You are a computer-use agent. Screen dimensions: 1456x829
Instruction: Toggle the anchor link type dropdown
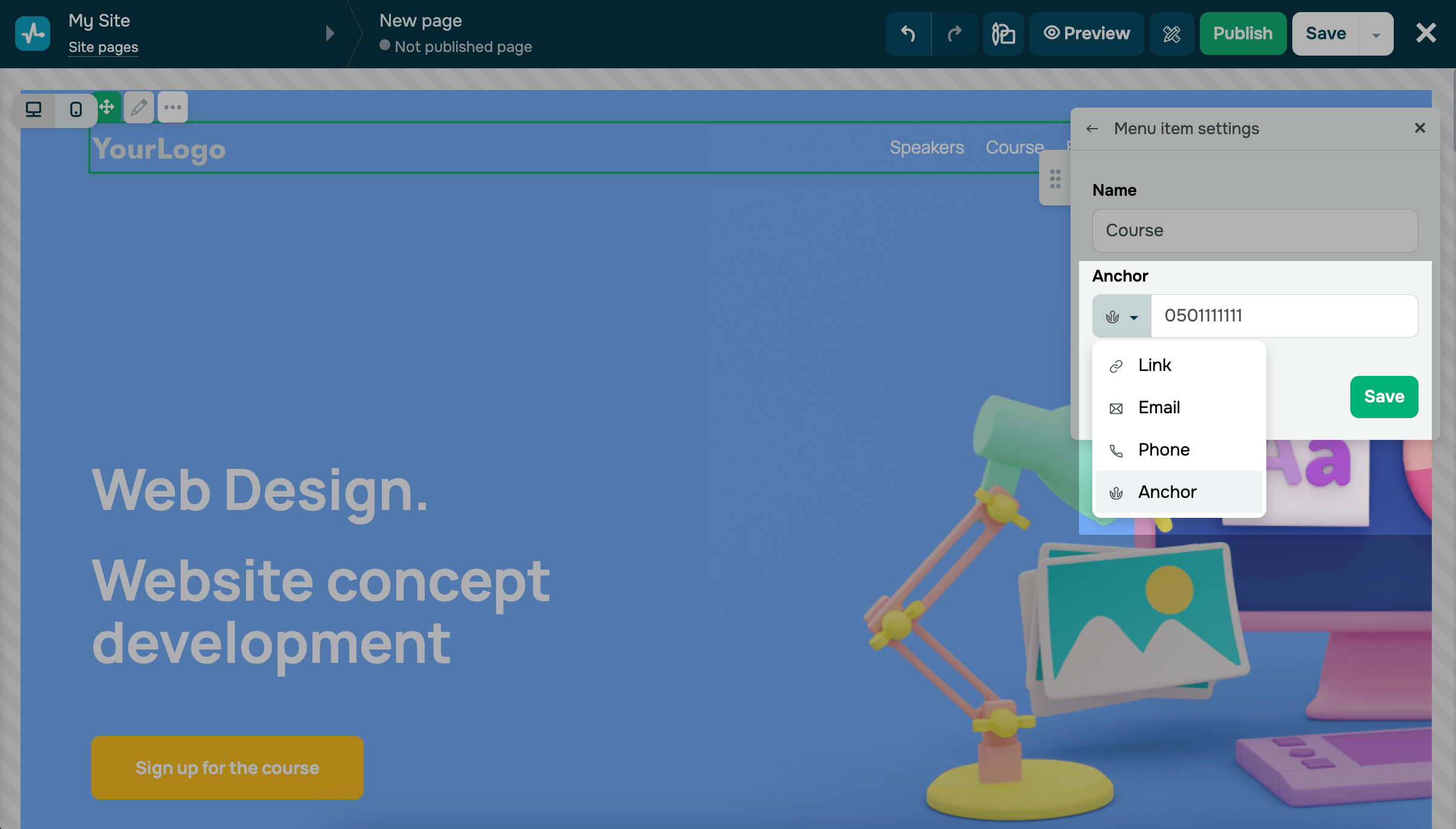pyautogui.click(x=1121, y=316)
